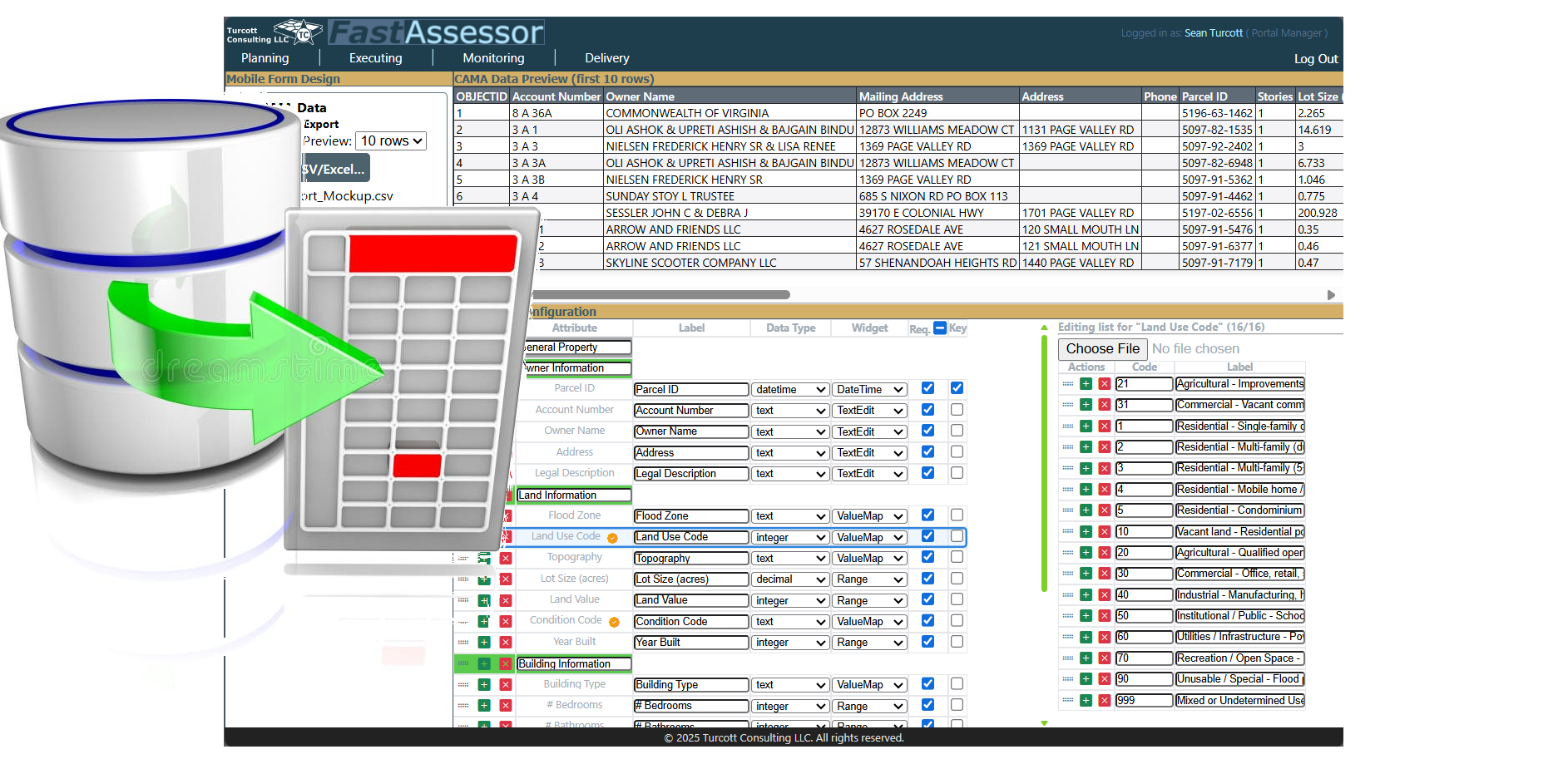This screenshot has height=764, width=1568.
Task: Click the orange badge next to Condition Code
Action: pyautogui.click(x=613, y=621)
